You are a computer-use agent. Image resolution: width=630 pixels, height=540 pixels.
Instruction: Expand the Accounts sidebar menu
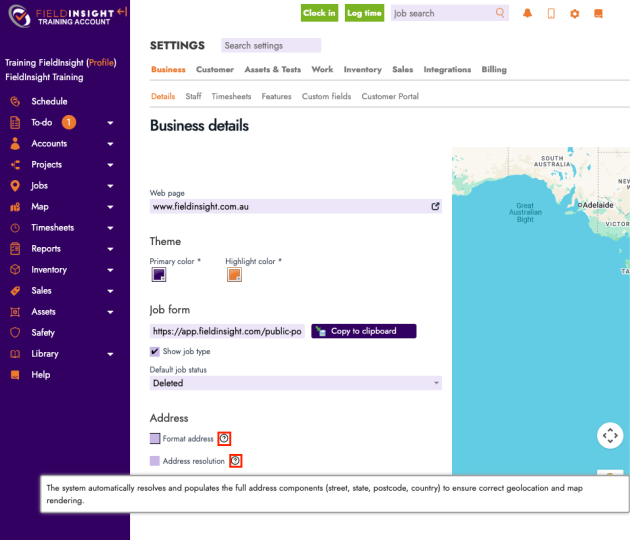coord(110,144)
